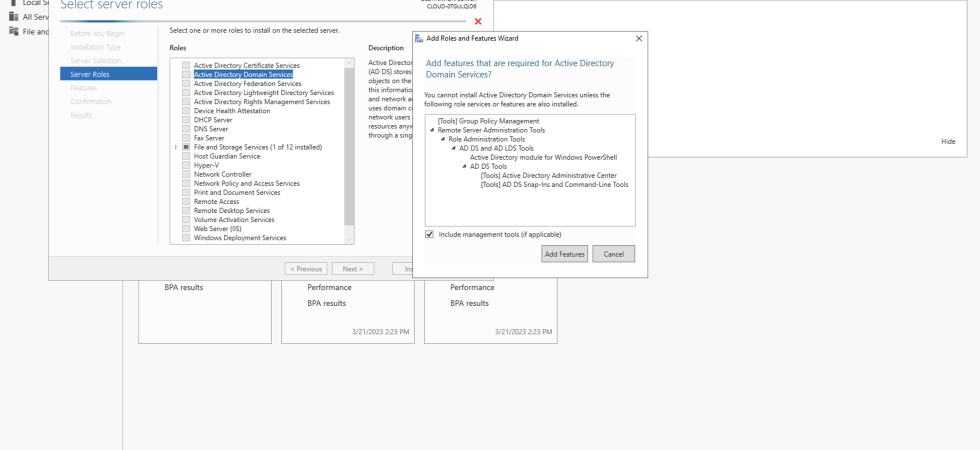This screenshot has width=980, height=450.
Task: Click the Add Features button
Action: (x=564, y=254)
